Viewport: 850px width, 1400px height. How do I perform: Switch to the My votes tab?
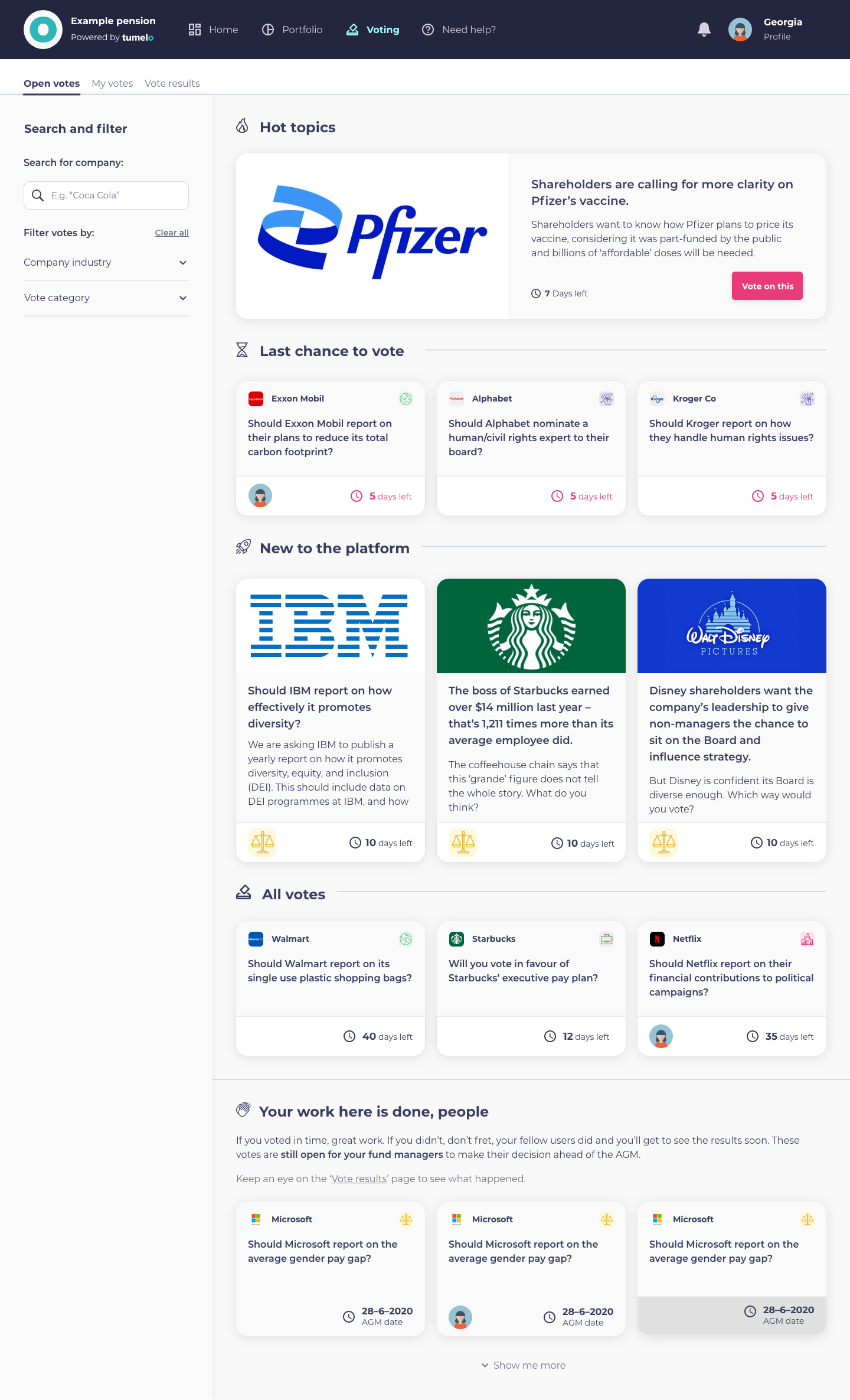112,83
